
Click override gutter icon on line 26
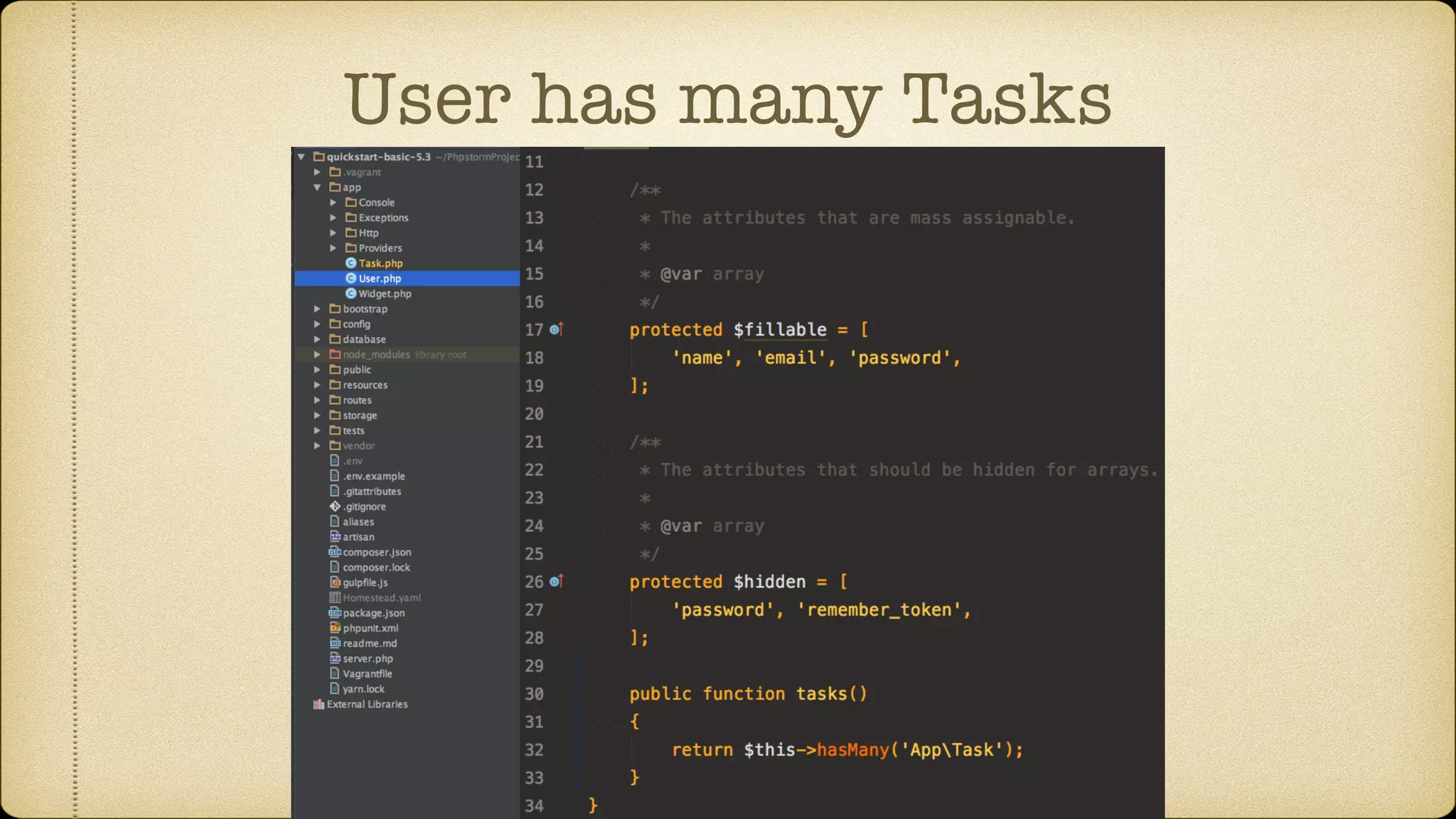557,581
